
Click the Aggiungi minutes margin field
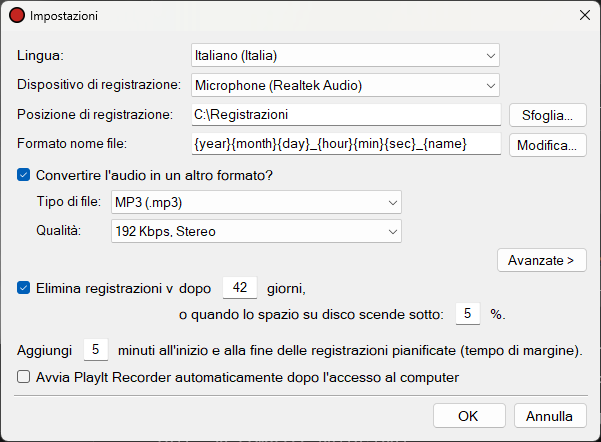(x=96, y=350)
